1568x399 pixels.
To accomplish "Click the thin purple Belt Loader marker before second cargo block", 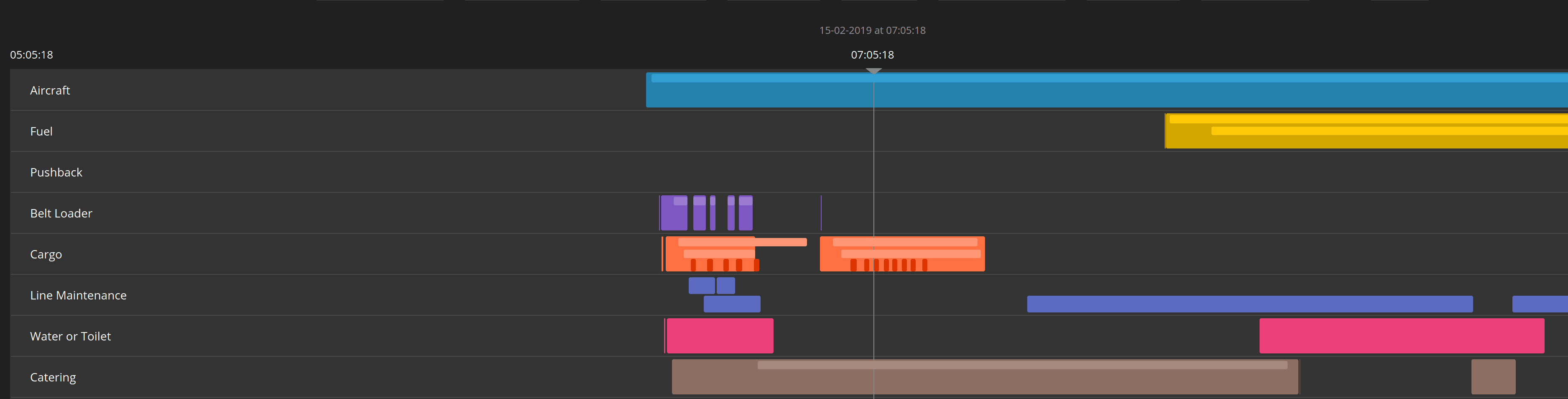I will [821, 213].
